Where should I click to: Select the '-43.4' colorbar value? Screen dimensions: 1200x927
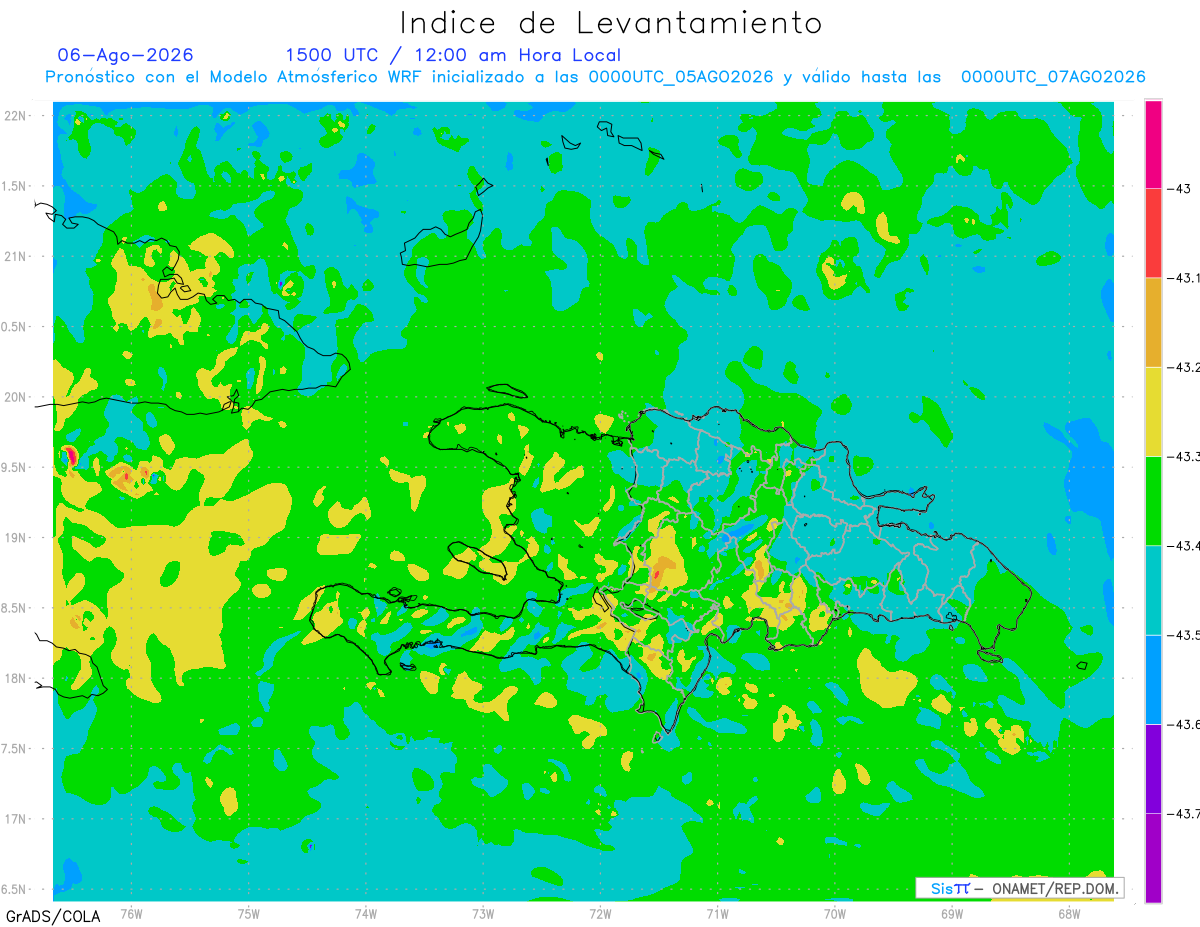coord(1182,545)
